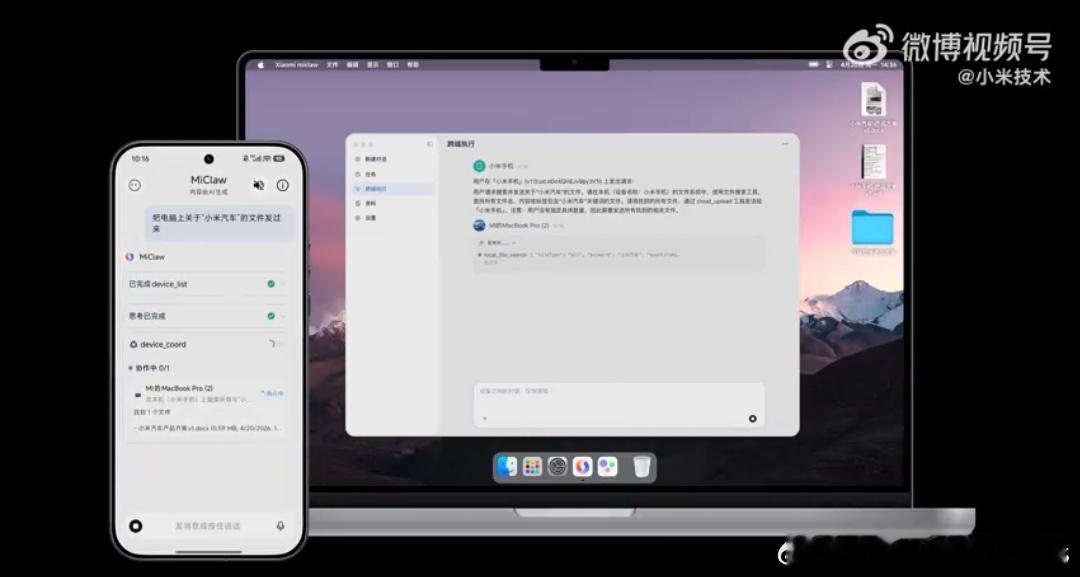Tap the chat bubble about "小米汽车" files
Image resolution: width=1080 pixels, height=577 pixels.
[x=218, y=222]
